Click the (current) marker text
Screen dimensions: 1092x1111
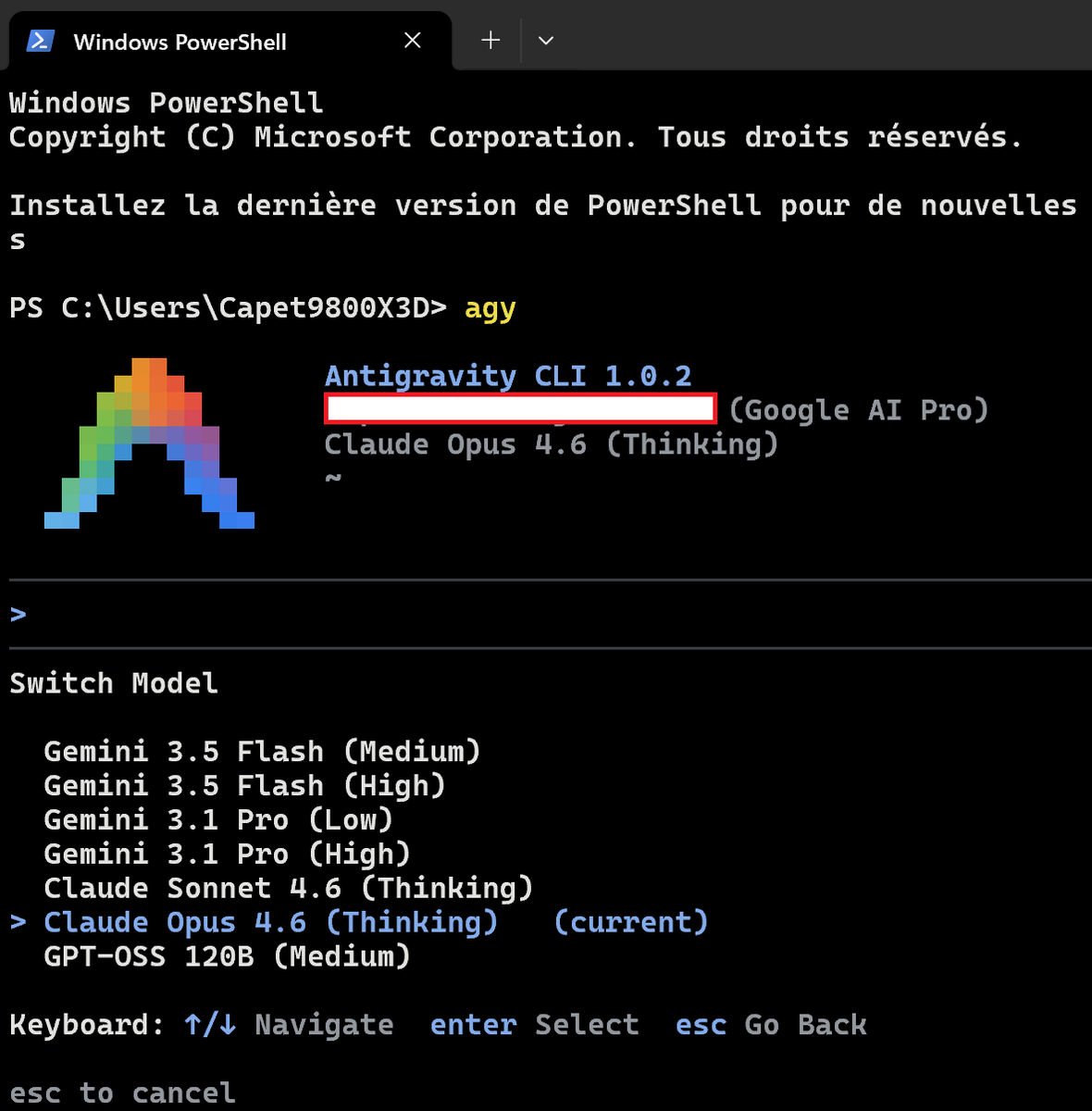[x=631, y=922]
